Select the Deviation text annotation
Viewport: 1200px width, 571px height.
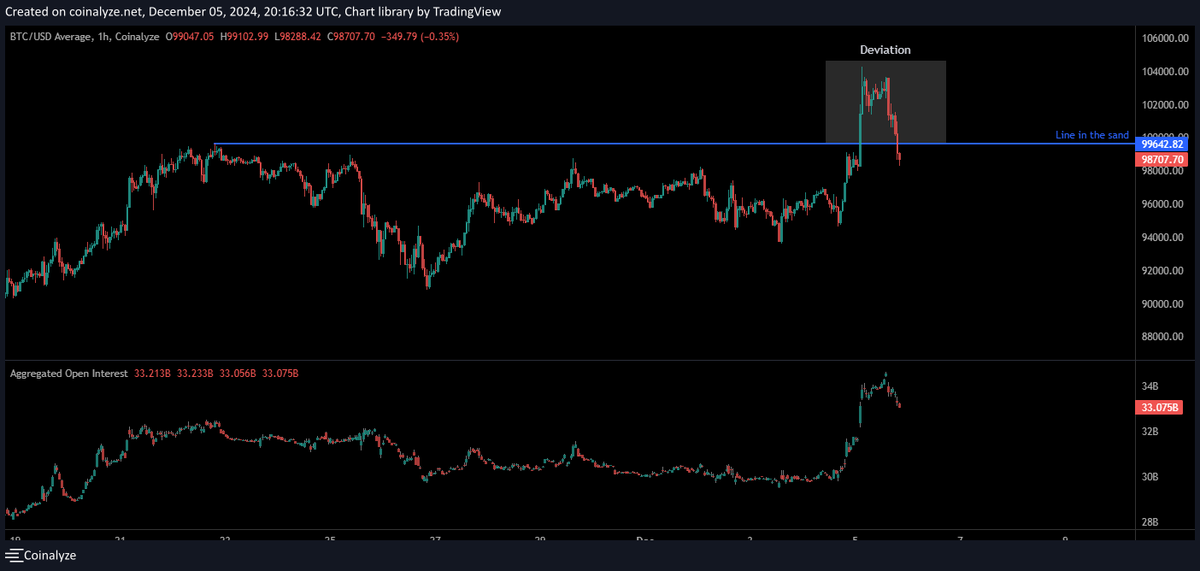coord(885,50)
